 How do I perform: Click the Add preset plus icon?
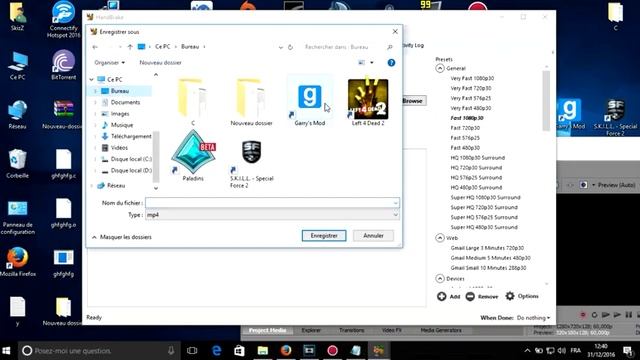(442, 296)
